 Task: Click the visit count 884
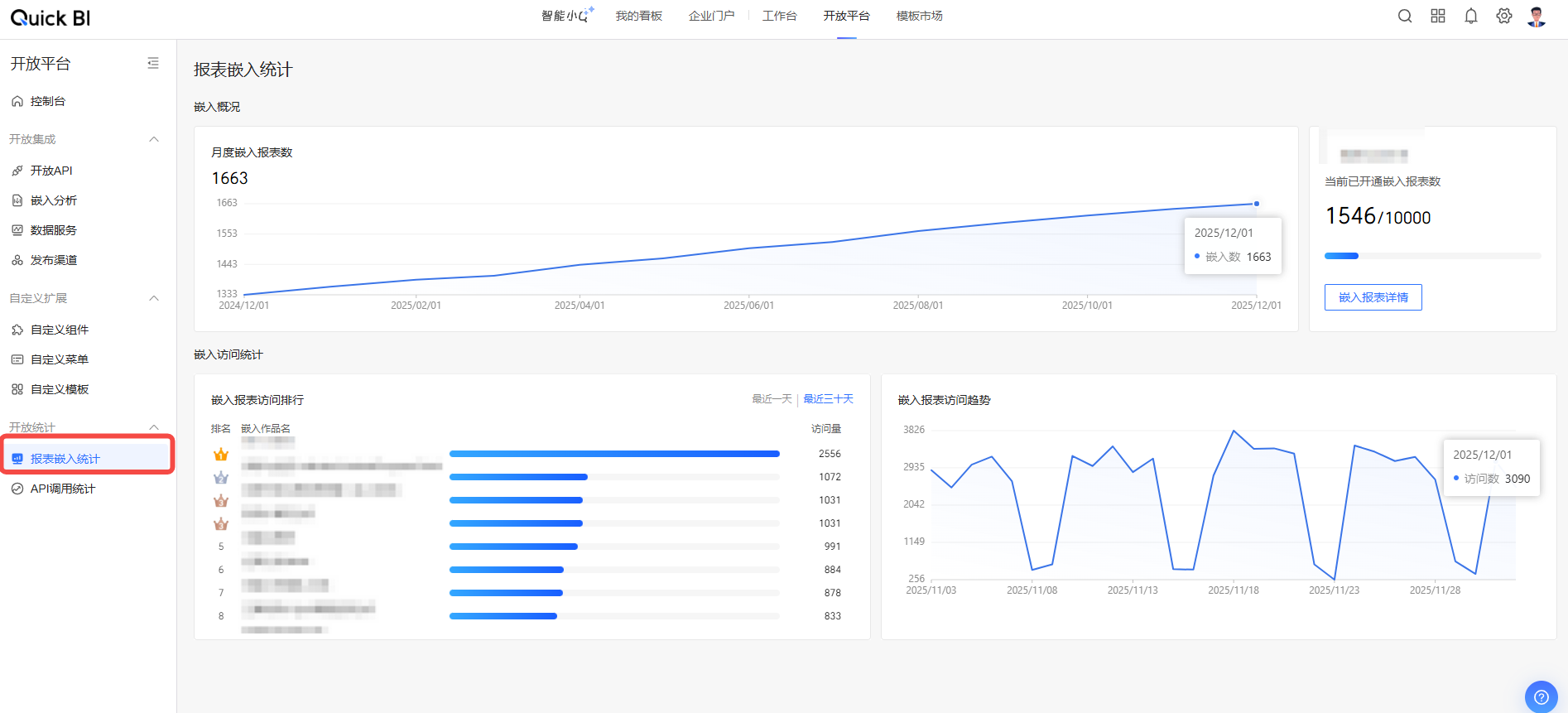pyautogui.click(x=832, y=570)
